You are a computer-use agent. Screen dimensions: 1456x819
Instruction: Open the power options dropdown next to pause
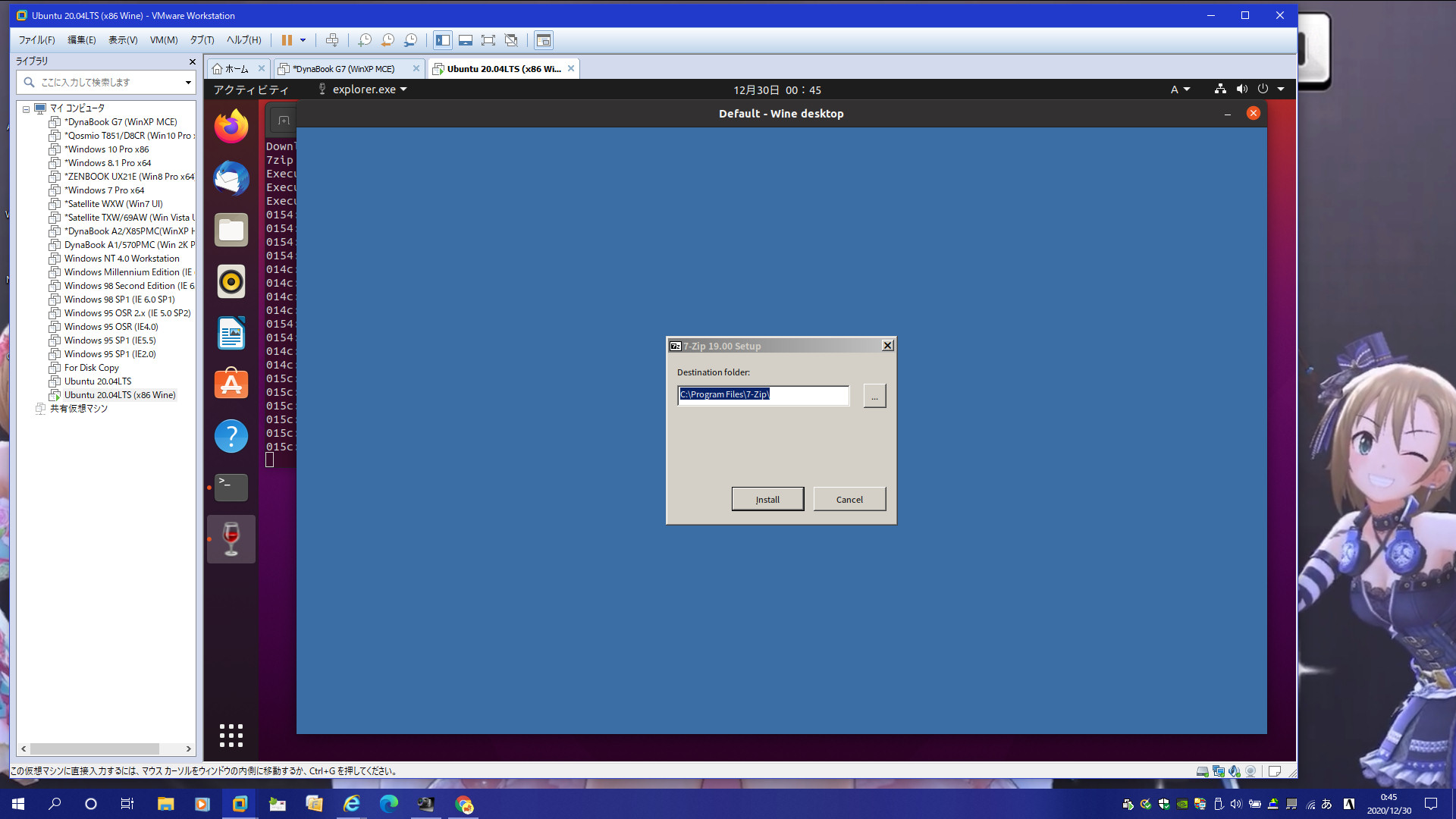tap(303, 40)
